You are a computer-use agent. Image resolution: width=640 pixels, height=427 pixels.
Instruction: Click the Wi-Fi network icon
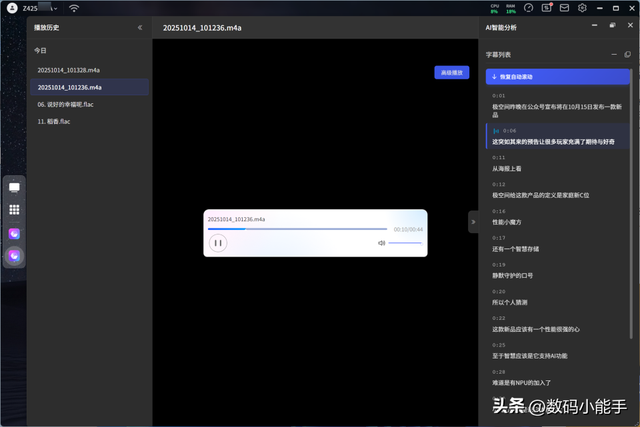point(74,8)
